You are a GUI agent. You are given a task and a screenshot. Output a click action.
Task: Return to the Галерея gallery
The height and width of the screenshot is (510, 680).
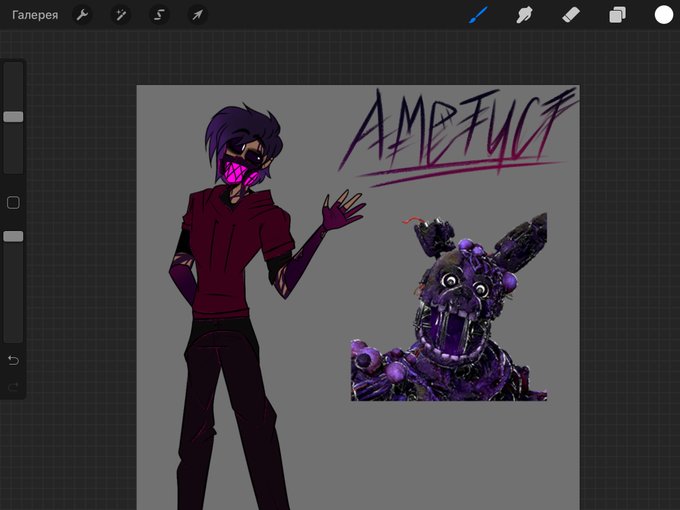click(35, 15)
